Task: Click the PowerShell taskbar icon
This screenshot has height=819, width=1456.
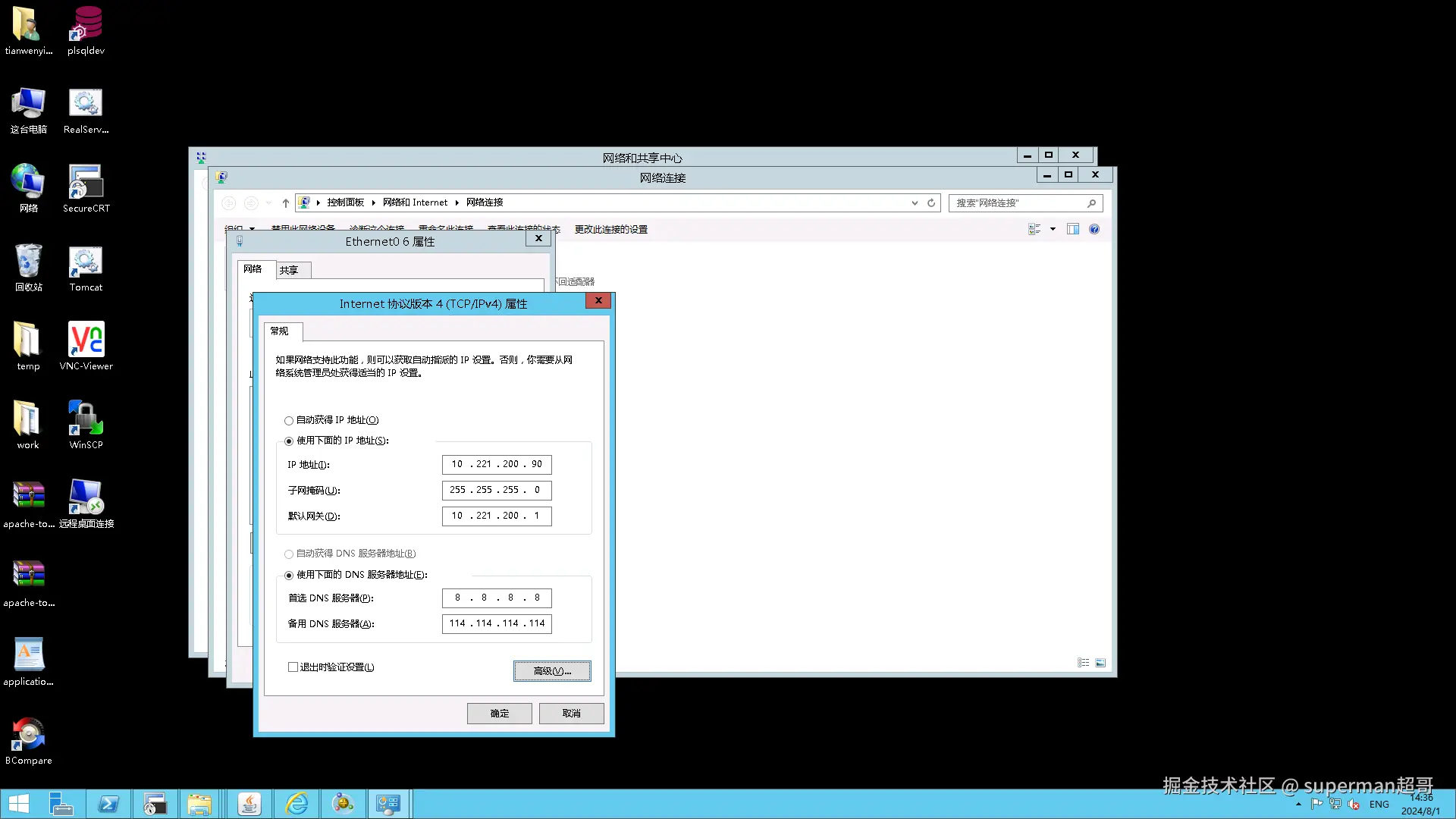Action: pyautogui.click(x=108, y=804)
